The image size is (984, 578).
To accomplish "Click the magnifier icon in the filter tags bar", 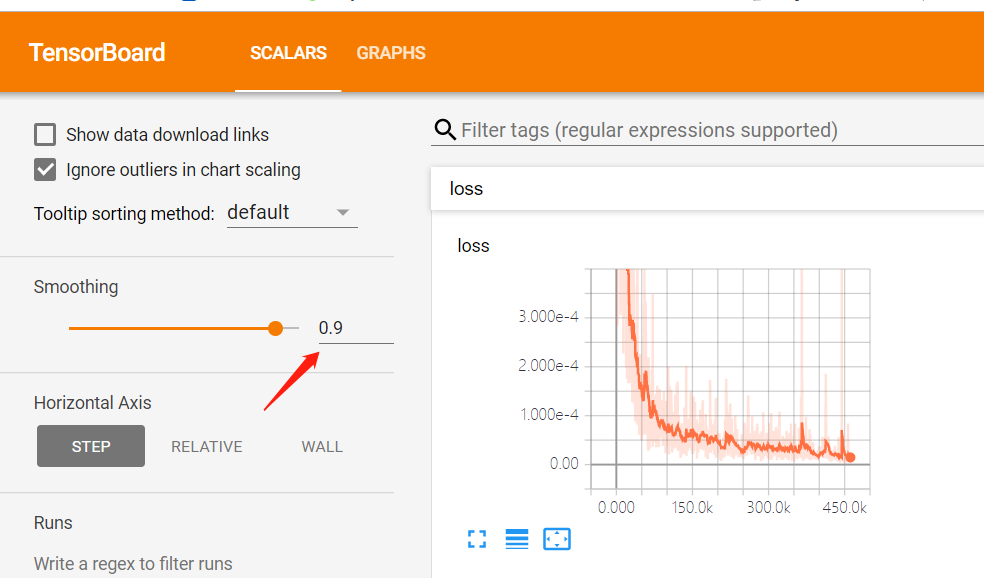I will [x=444, y=129].
